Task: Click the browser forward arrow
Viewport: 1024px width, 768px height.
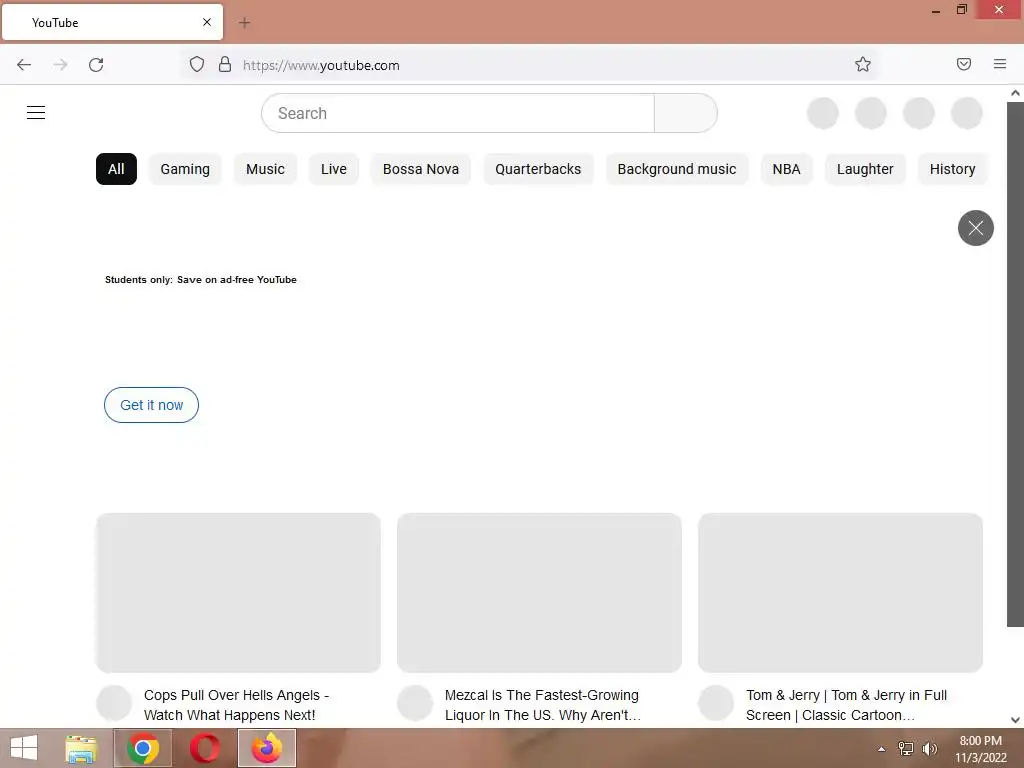Action: click(60, 65)
